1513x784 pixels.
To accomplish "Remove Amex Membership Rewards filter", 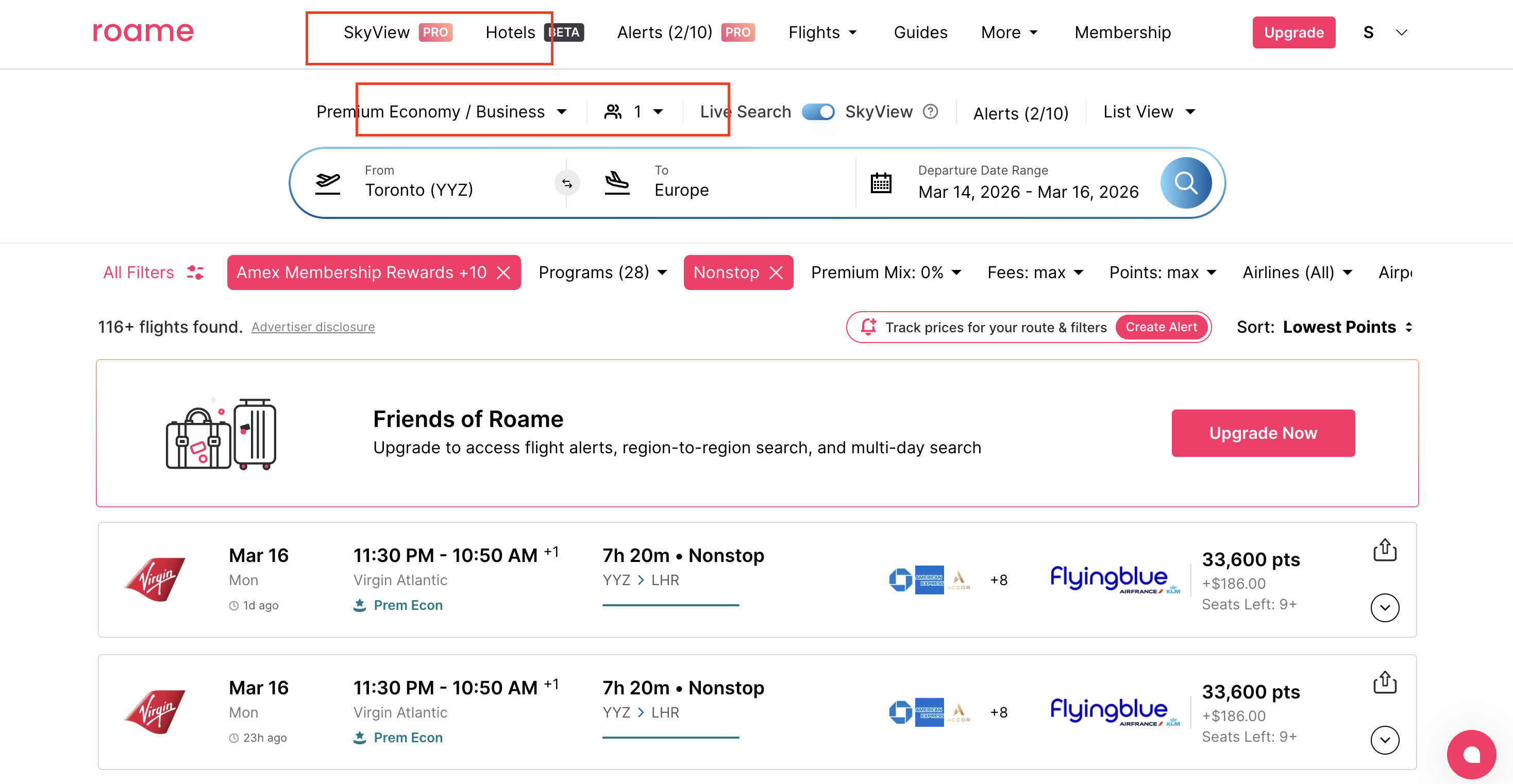I will click(x=503, y=272).
